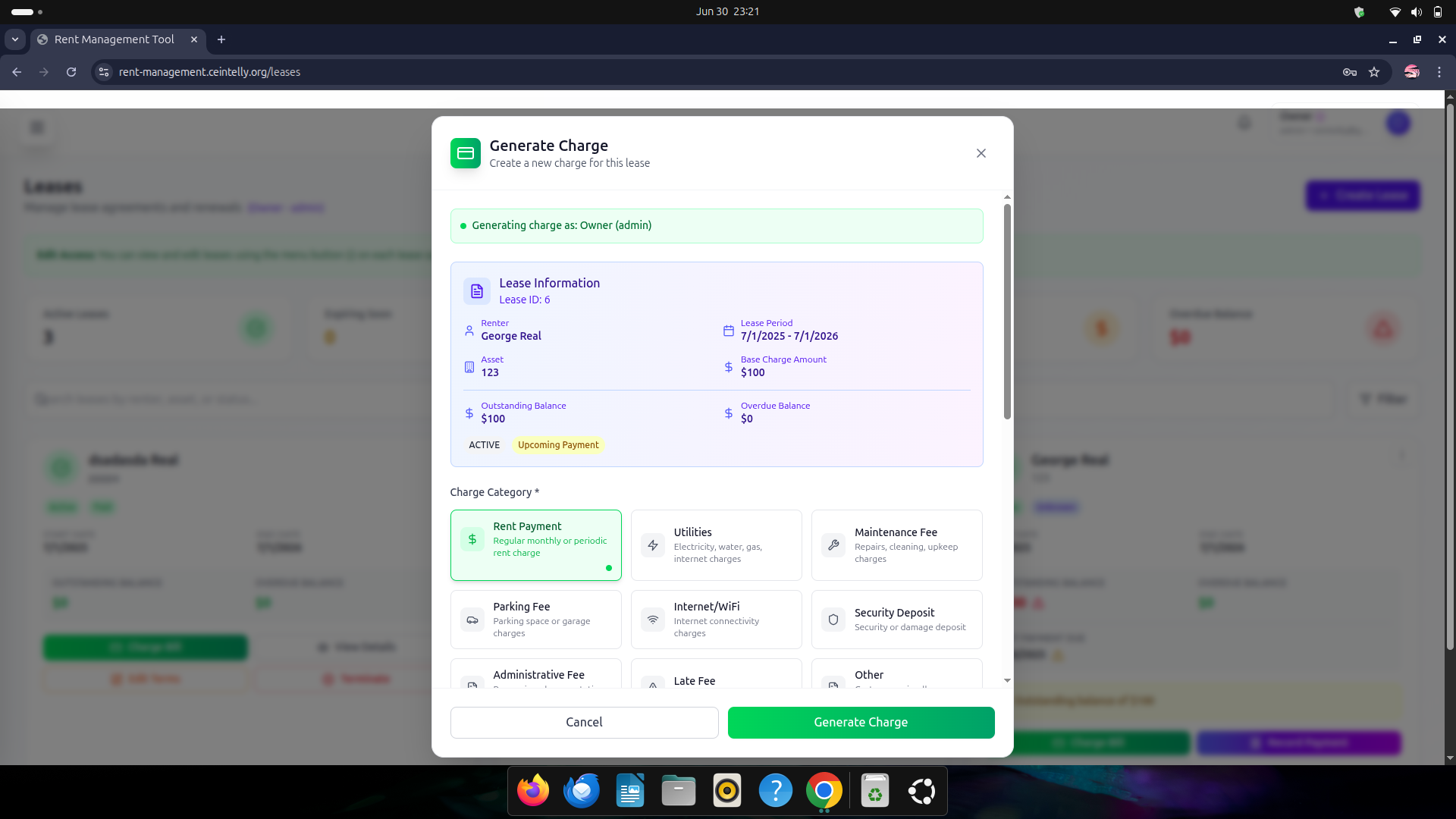Select the Rent Payment charge category
Image resolution: width=1456 pixels, height=819 pixels.
[535, 544]
